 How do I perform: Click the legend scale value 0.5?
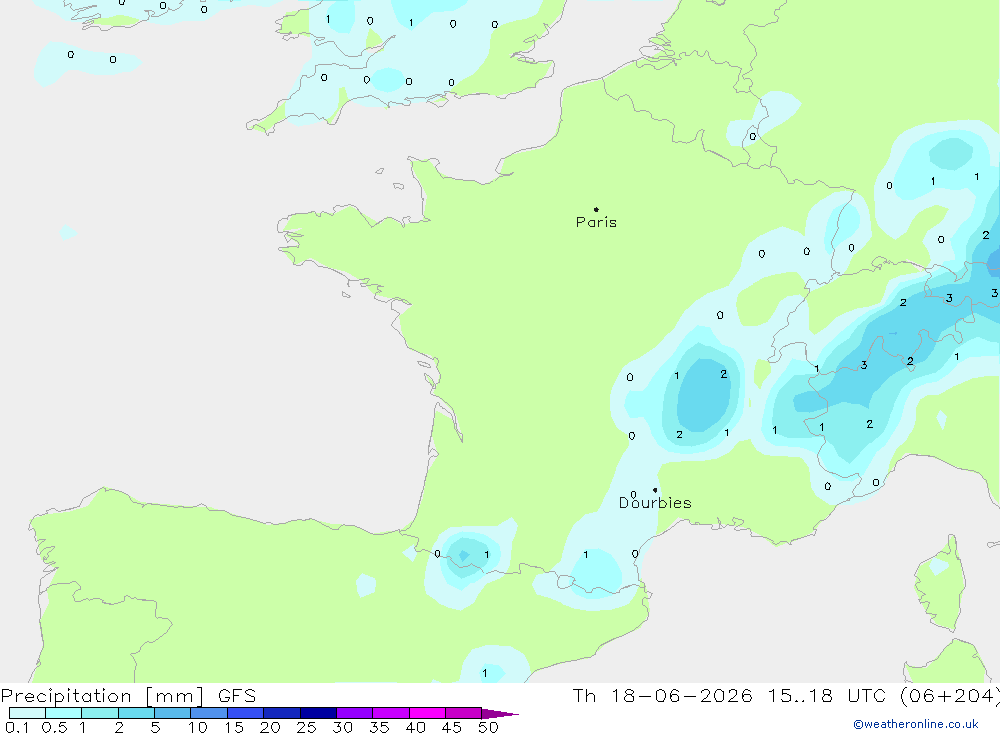coord(54,727)
